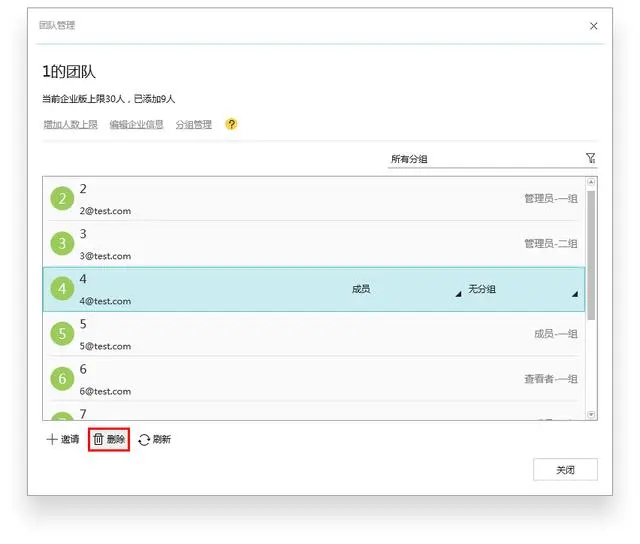The width and height of the screenshot is (640, 544).
Task: Select the email 2@test.com
Action: (x=105, y=211)
